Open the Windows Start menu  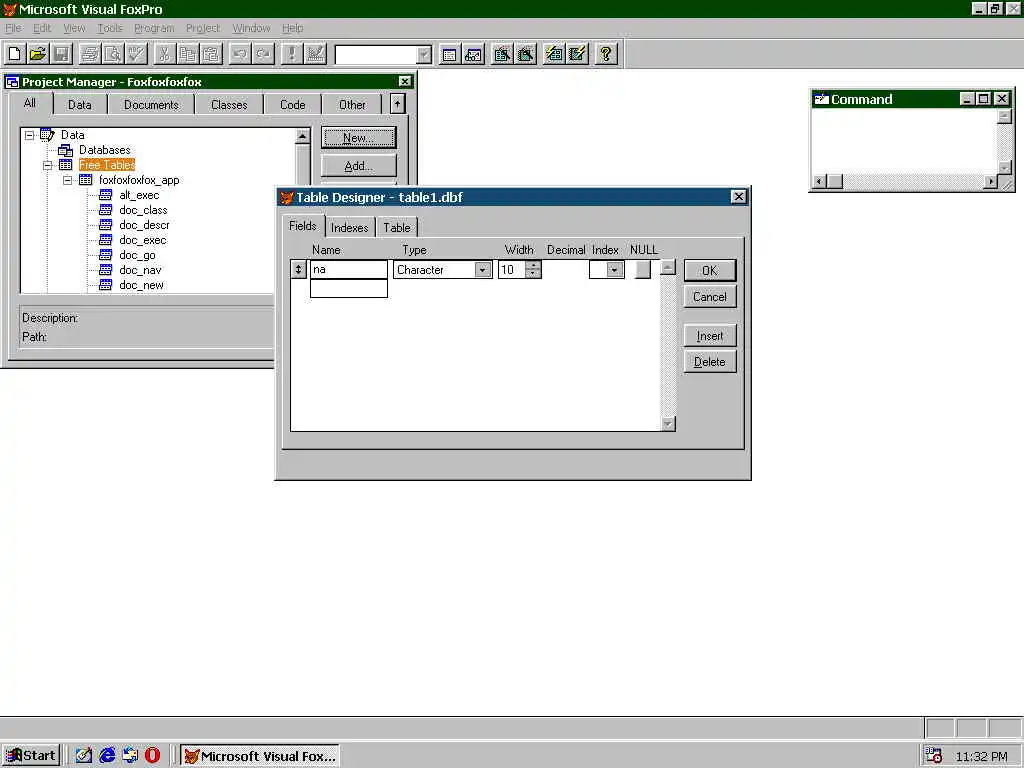[31, 756]
